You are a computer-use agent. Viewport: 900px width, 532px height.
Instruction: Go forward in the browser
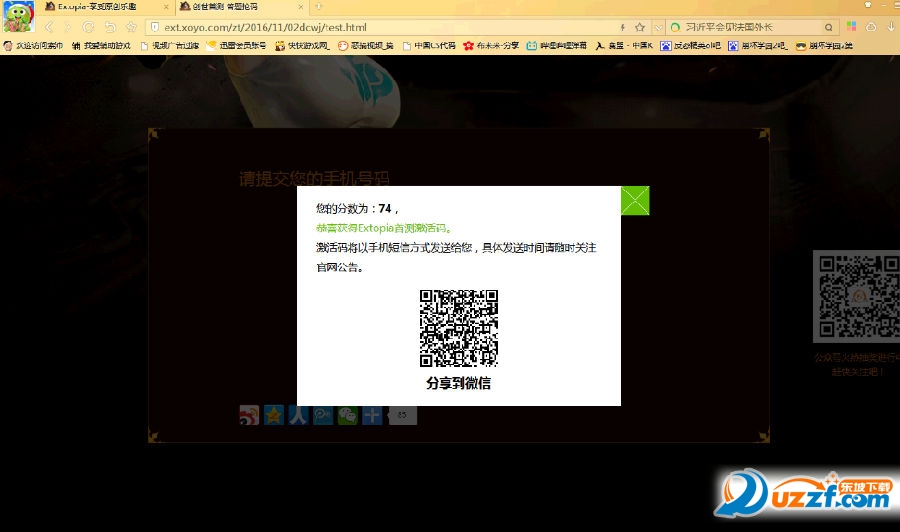pyautogui.click(x=68, y=27)
